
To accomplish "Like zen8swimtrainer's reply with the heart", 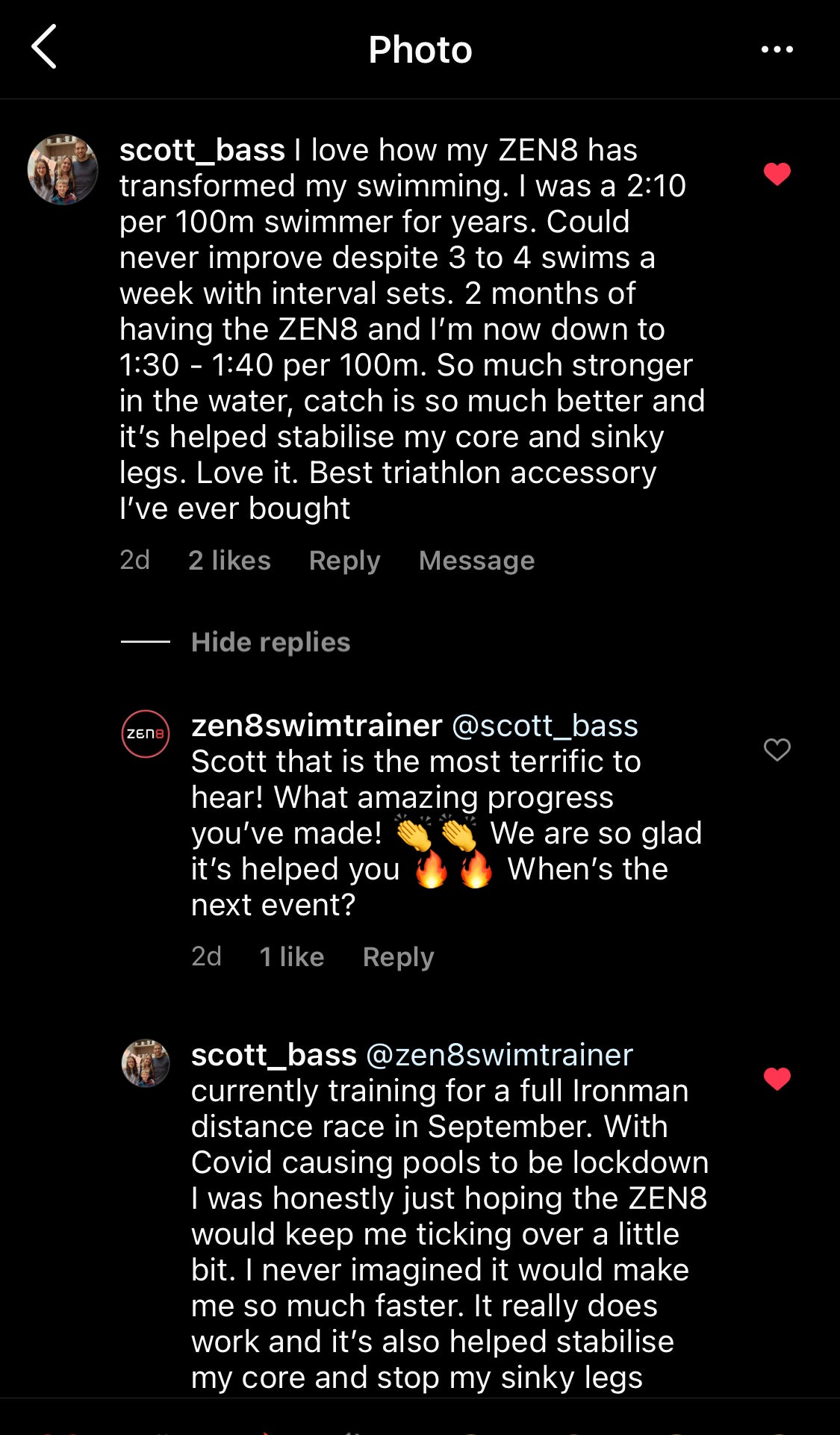I will [777, 750].
